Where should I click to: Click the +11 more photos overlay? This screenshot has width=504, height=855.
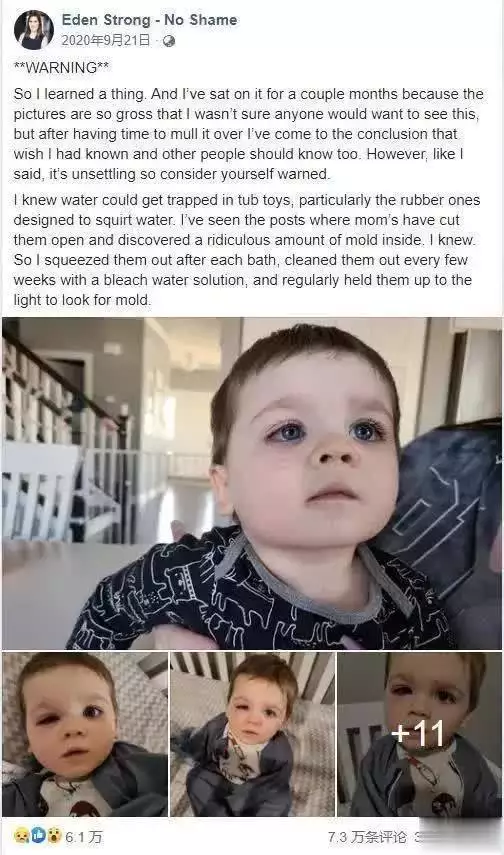pyautogui.click(x=419, y=734)
